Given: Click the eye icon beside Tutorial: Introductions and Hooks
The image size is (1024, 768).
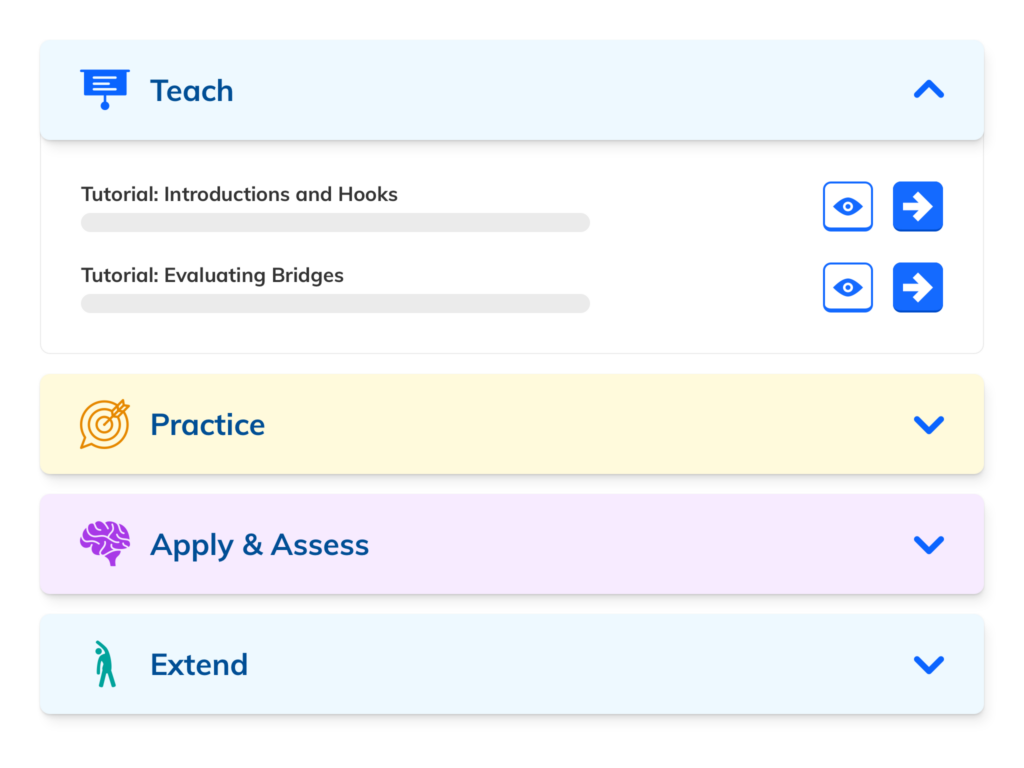Looking at the screenshot, I should point(847,206).
